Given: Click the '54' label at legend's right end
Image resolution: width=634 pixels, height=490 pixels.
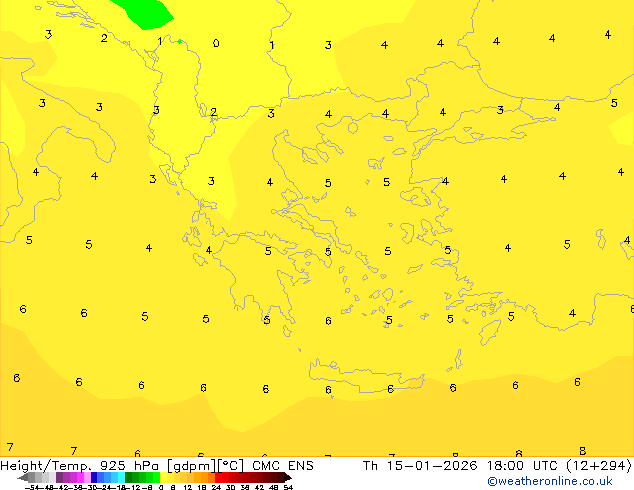Looking at the screenshot, I should [x=288, y=487].
